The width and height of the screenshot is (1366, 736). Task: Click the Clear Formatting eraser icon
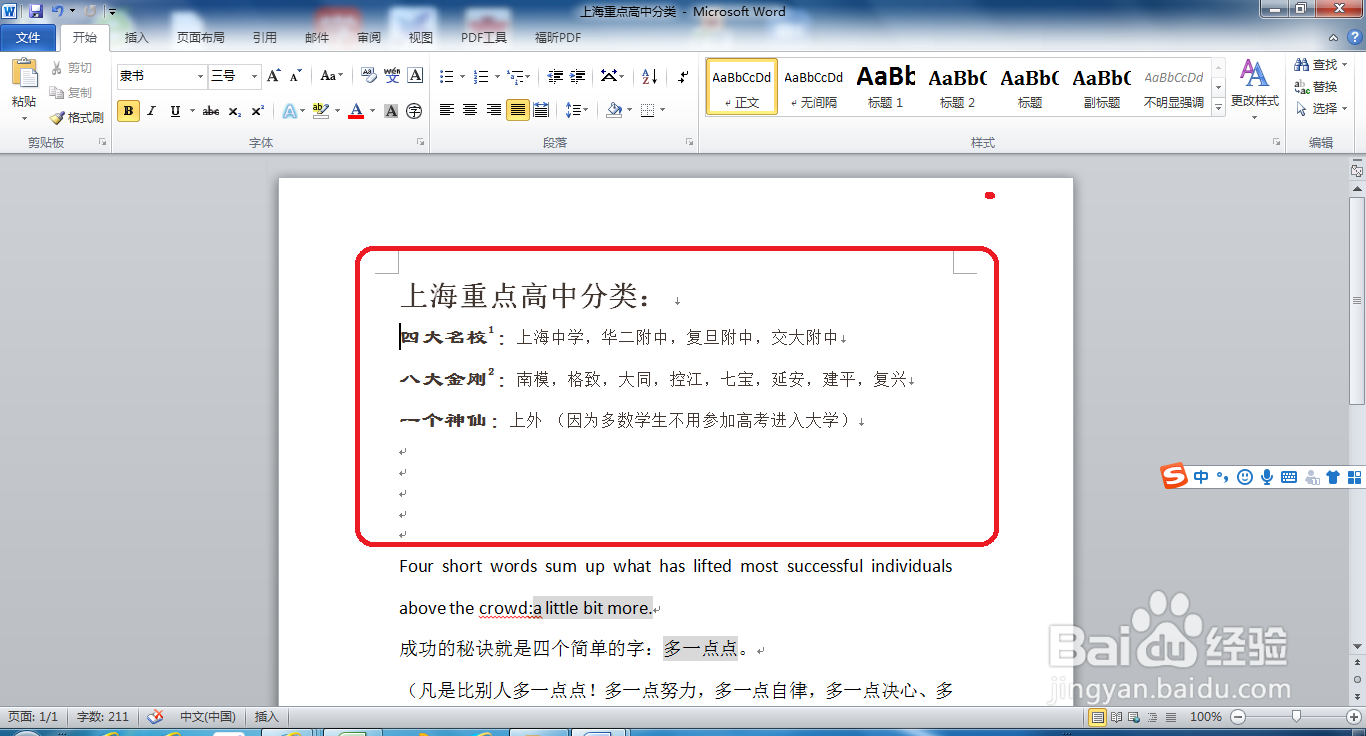(367, 76)
